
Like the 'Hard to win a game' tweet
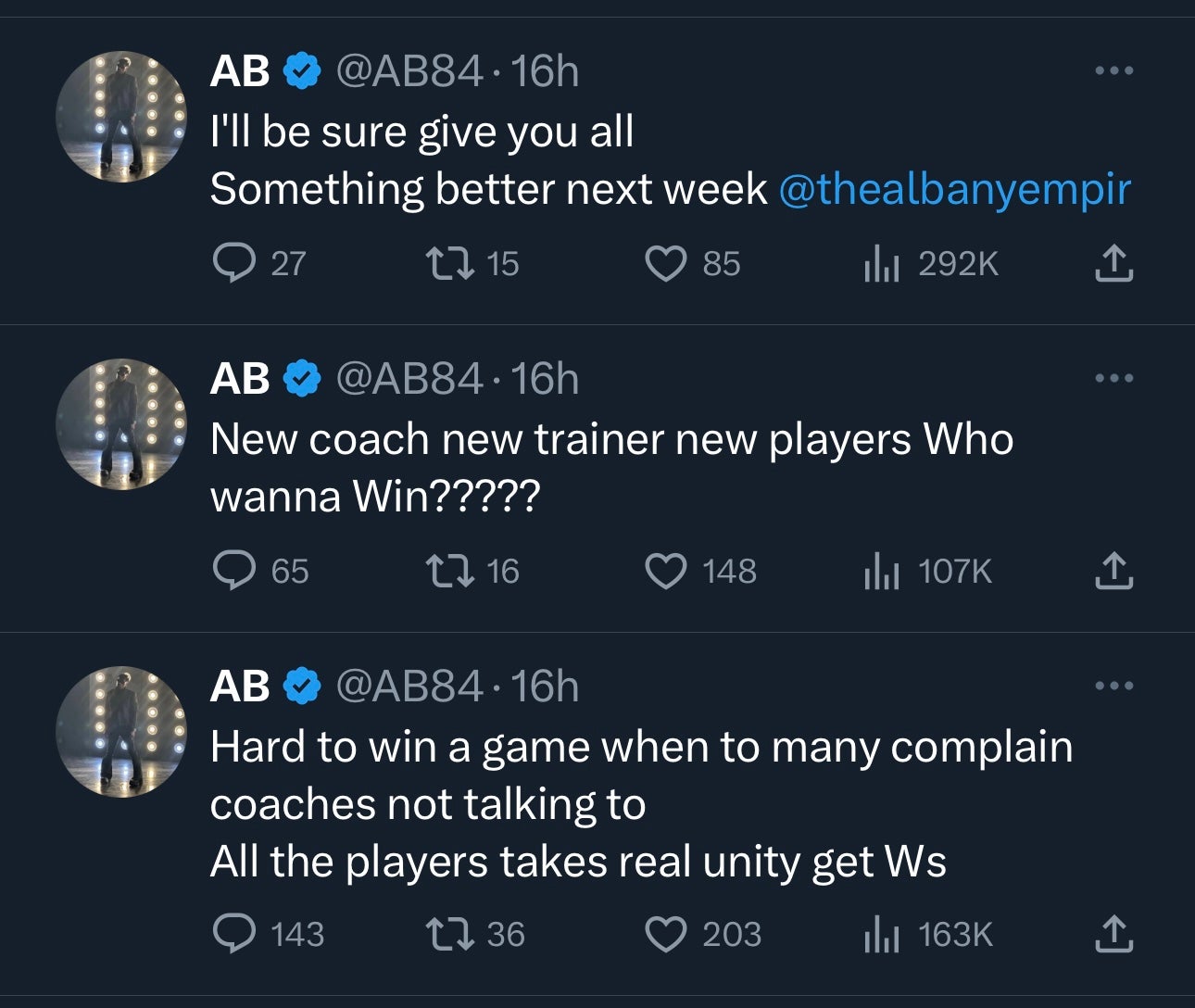click(664, 934)
